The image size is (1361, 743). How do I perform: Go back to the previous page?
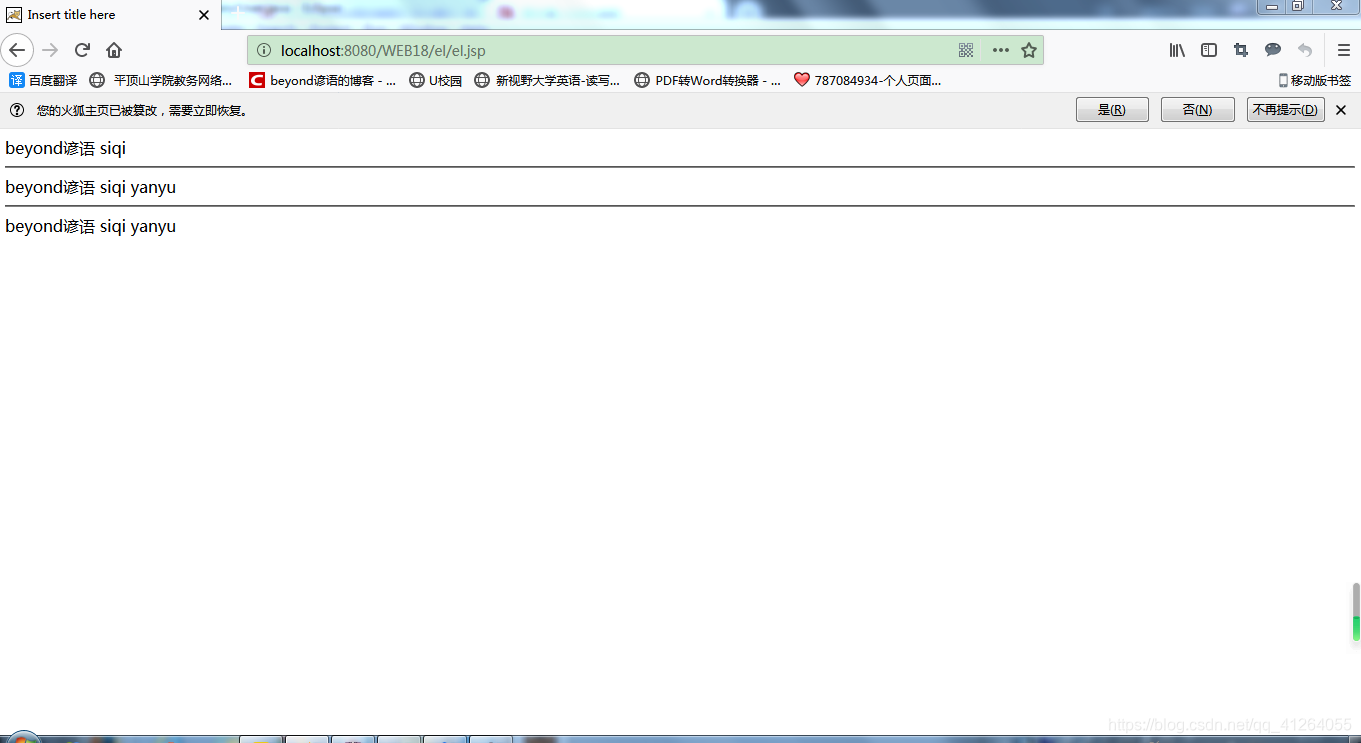click(17, 50)
